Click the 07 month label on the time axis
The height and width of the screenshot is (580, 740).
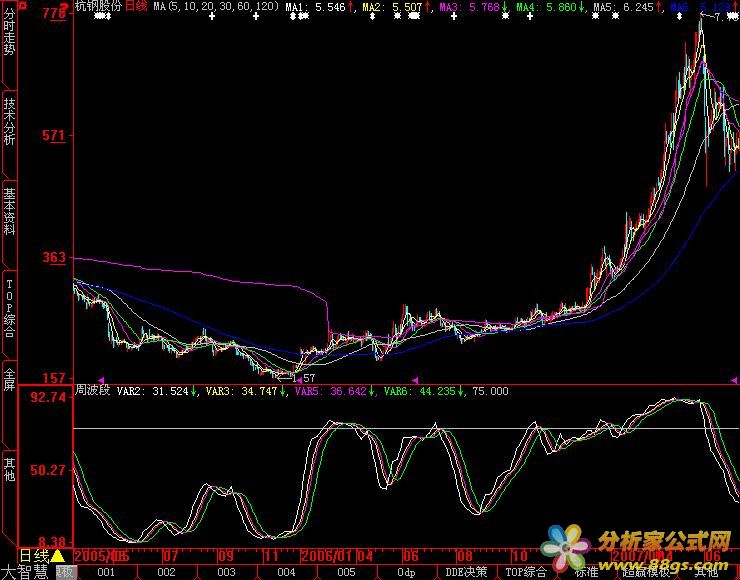click(x=170, y=555)
